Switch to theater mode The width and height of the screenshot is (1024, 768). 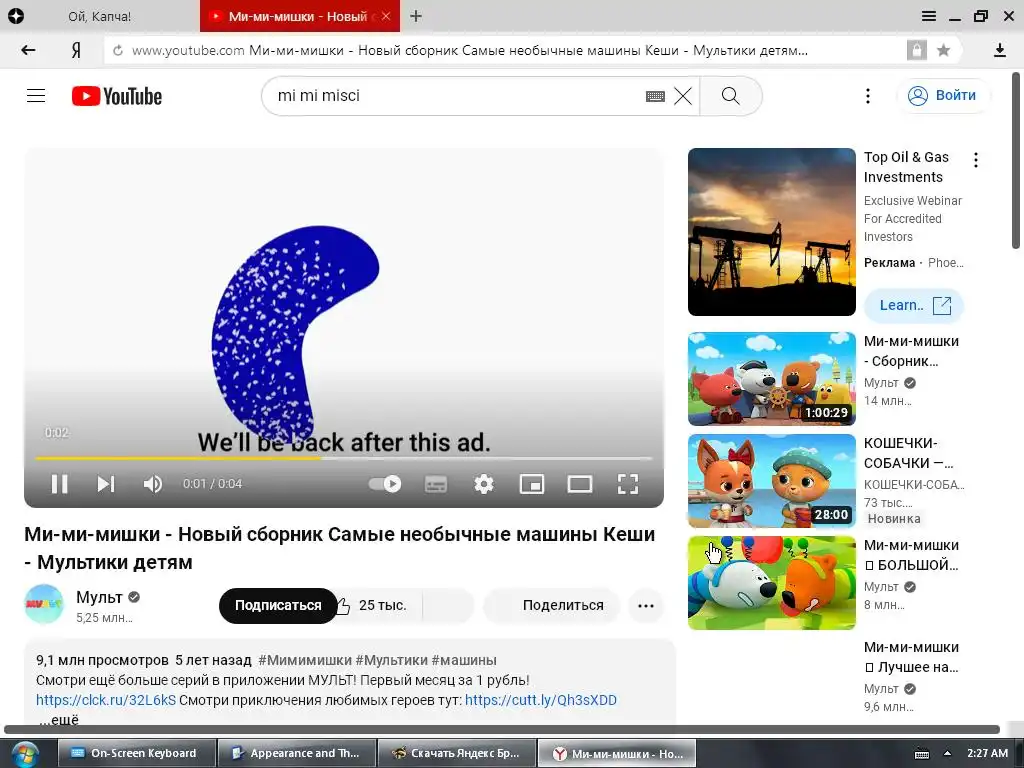[580, 484]
